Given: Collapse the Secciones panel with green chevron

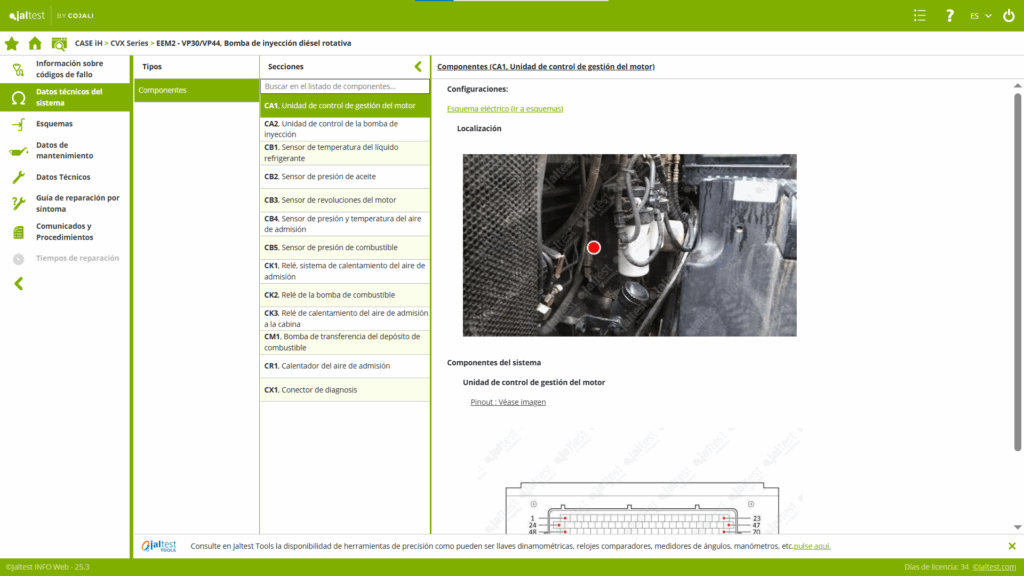Looking at the screenshot, I should pyautogui.click(x=418, y=66).
